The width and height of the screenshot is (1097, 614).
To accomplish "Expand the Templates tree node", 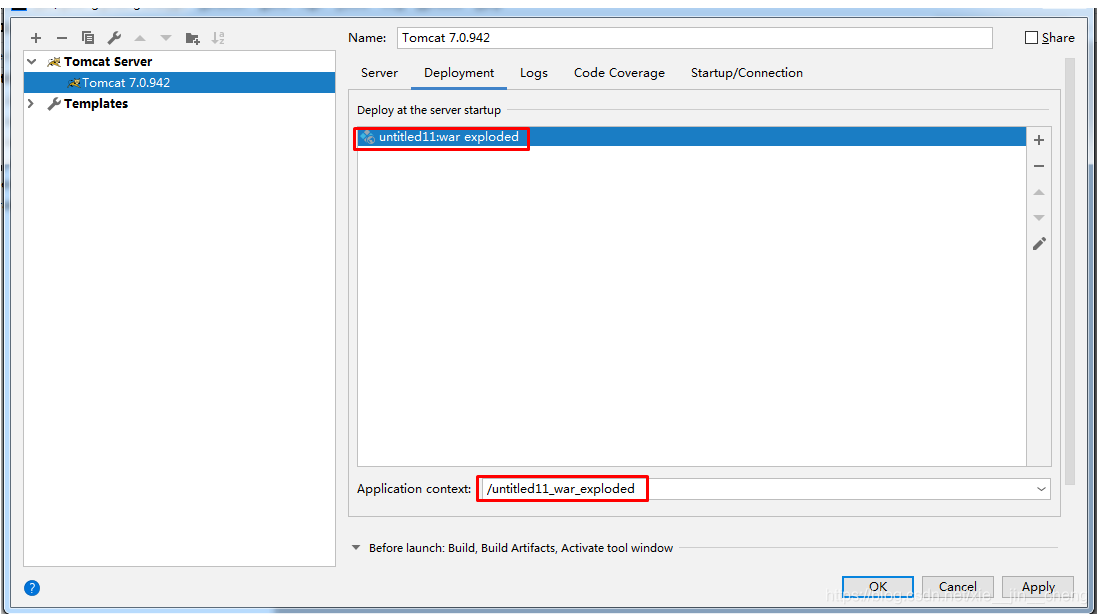I will 31,103.
